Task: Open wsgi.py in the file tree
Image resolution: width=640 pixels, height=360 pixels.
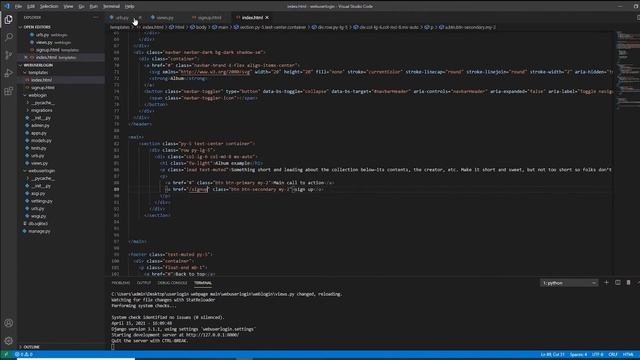Action: click(38, 216)
